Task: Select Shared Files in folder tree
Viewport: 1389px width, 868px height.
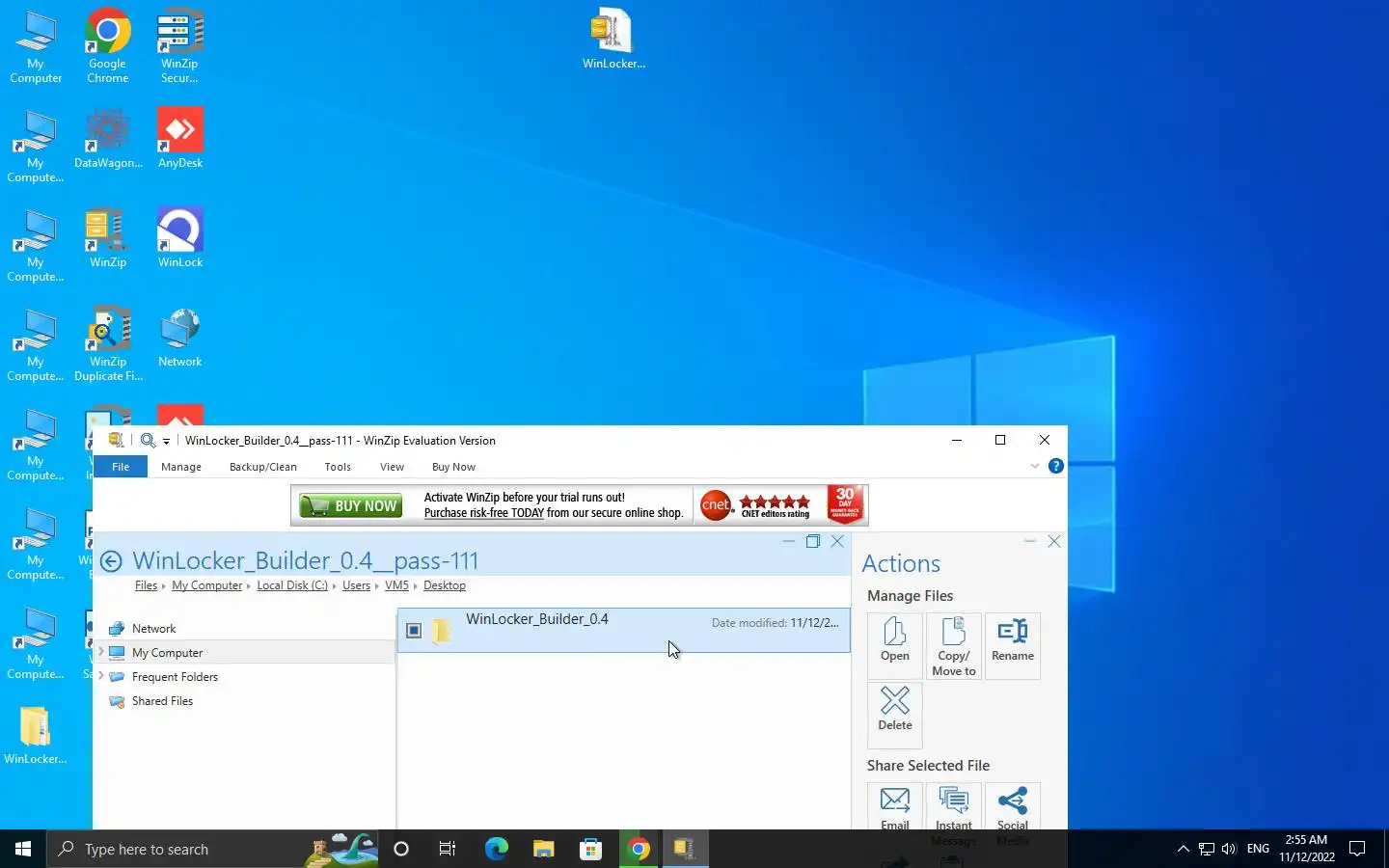Action: [162, 701]
